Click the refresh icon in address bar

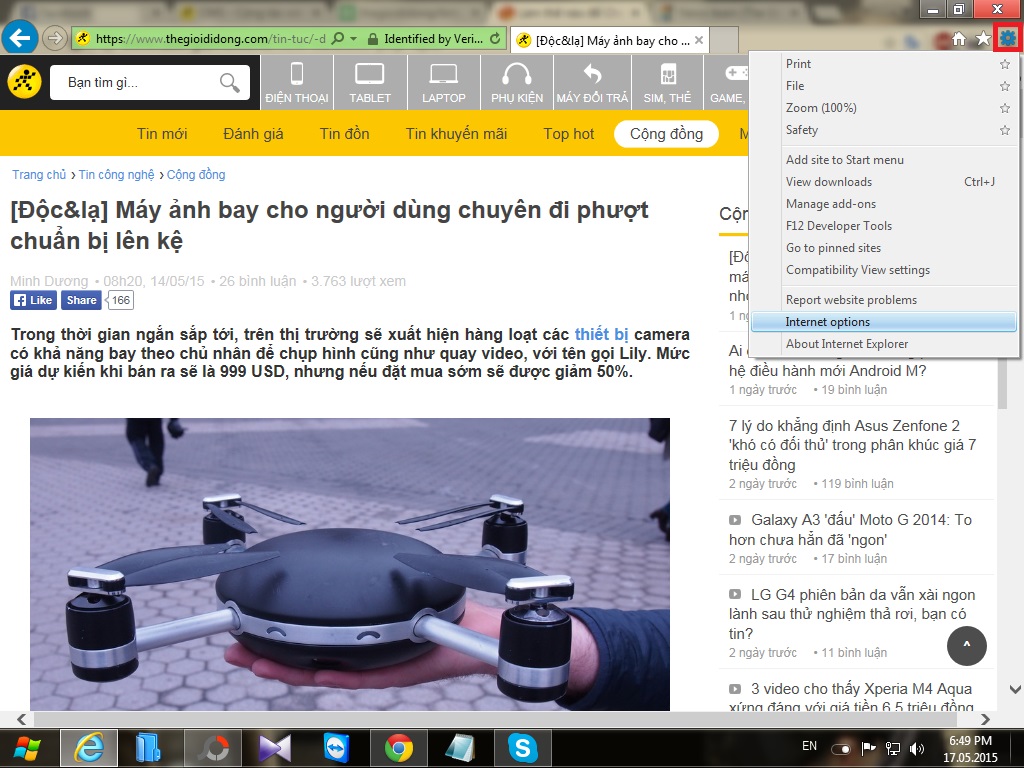(495, 39)
